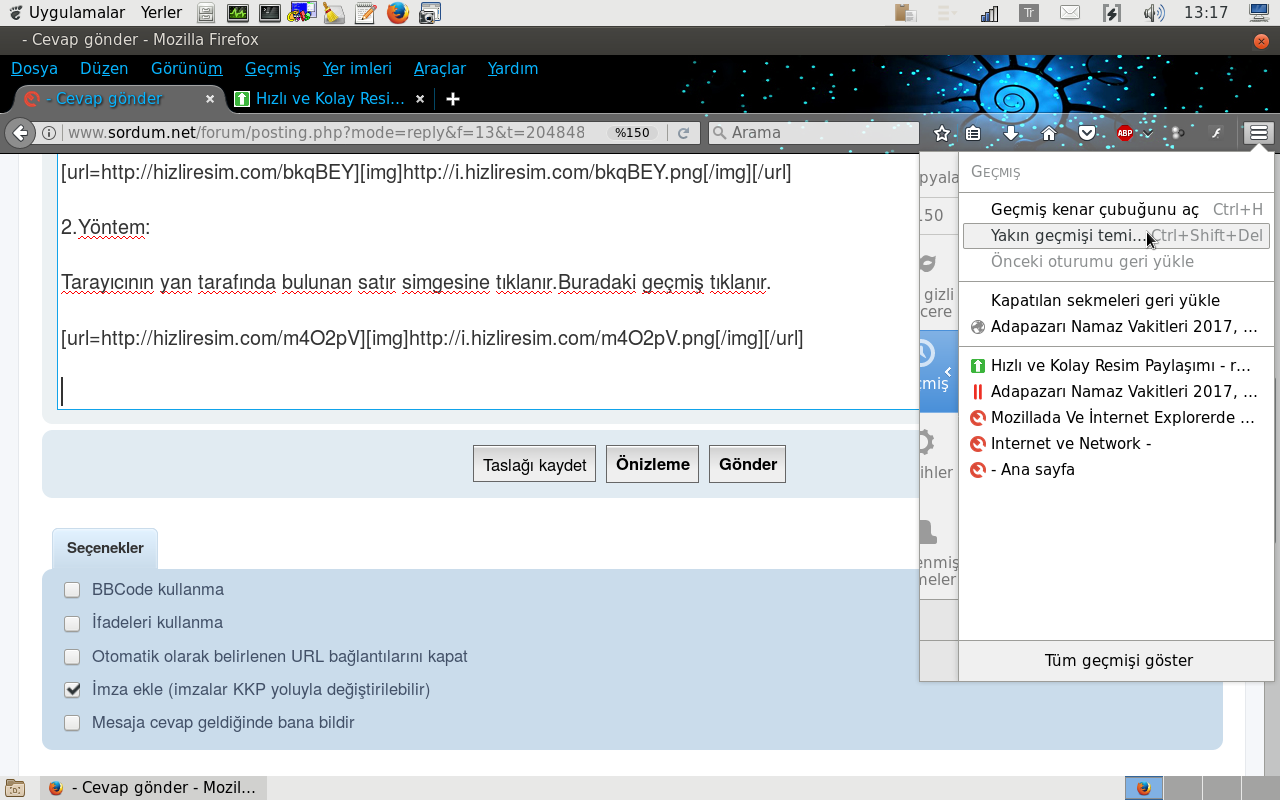Click the Gönder button
Image resolution: width=1280 pixels, height=800 pixels.
coord(748,464)
